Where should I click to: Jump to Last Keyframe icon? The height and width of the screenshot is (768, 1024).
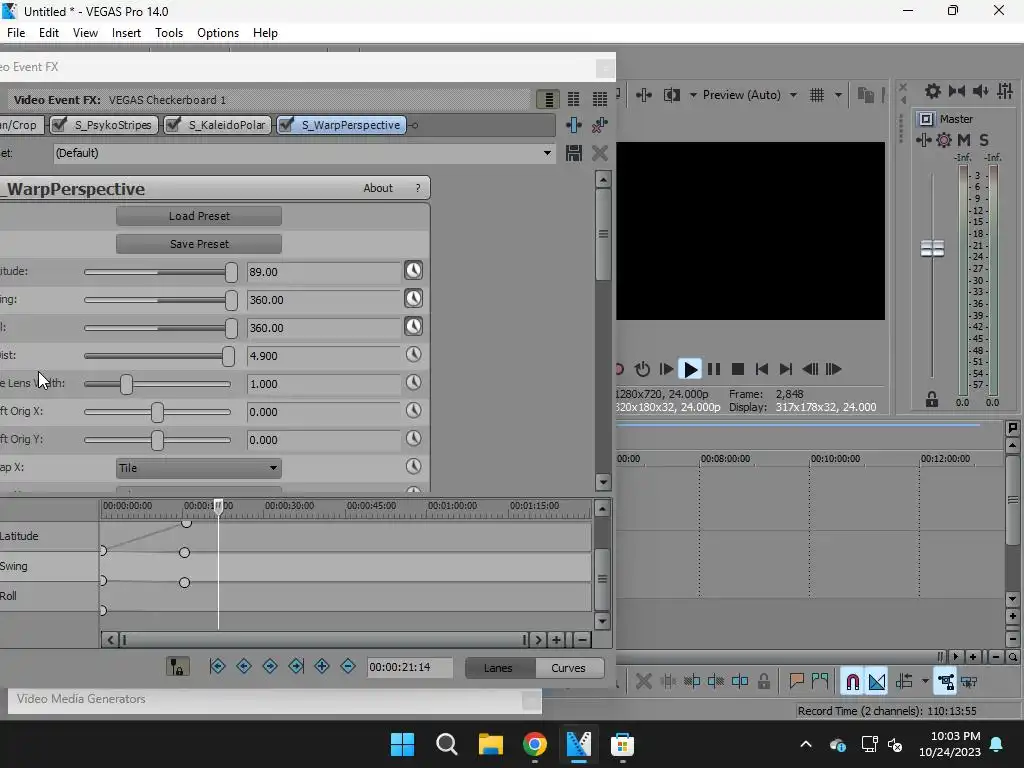click(x=296, y=666)
